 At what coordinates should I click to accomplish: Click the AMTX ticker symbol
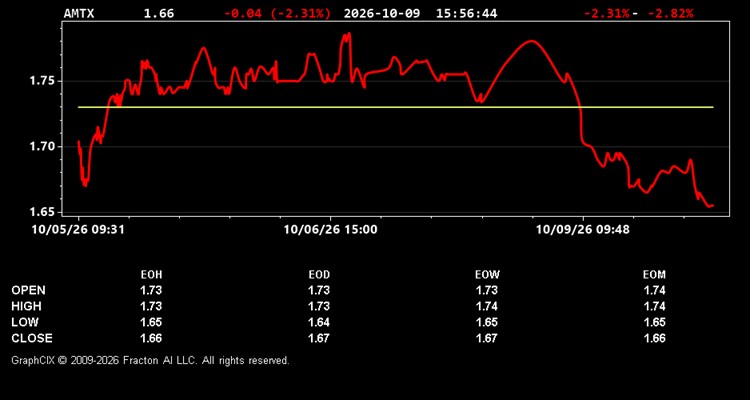pos(79,13)
